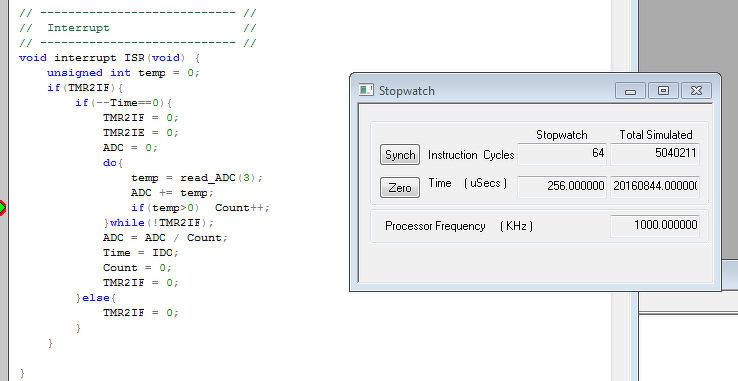Click the Total Simulated time field 20160844
738x381 pixels.
click(x=655, y=186)
